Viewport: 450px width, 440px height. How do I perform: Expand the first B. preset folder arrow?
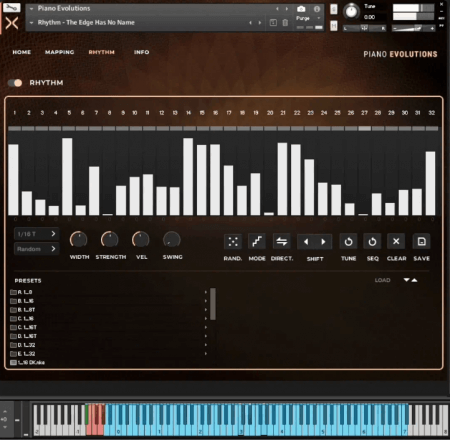(206, 301)
